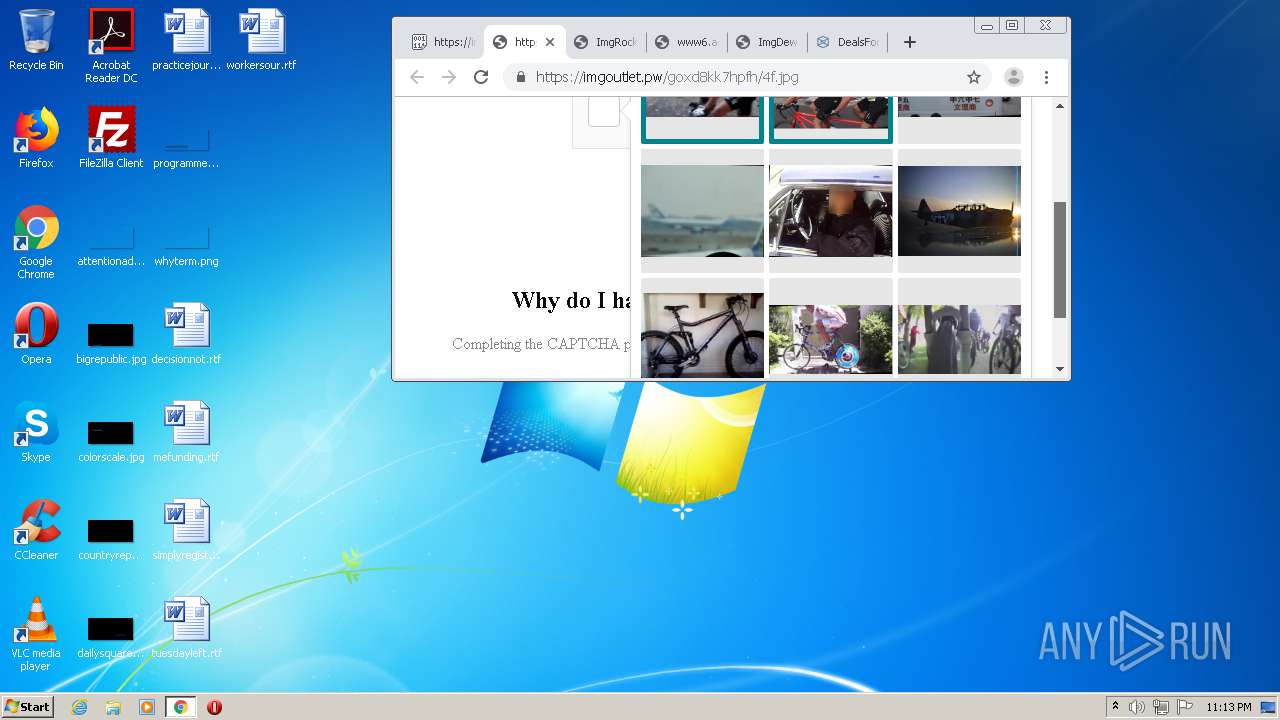Viewport: 1280px width, 720px height.
Task: Open Skype desktop shortcut
Action: 36,432
